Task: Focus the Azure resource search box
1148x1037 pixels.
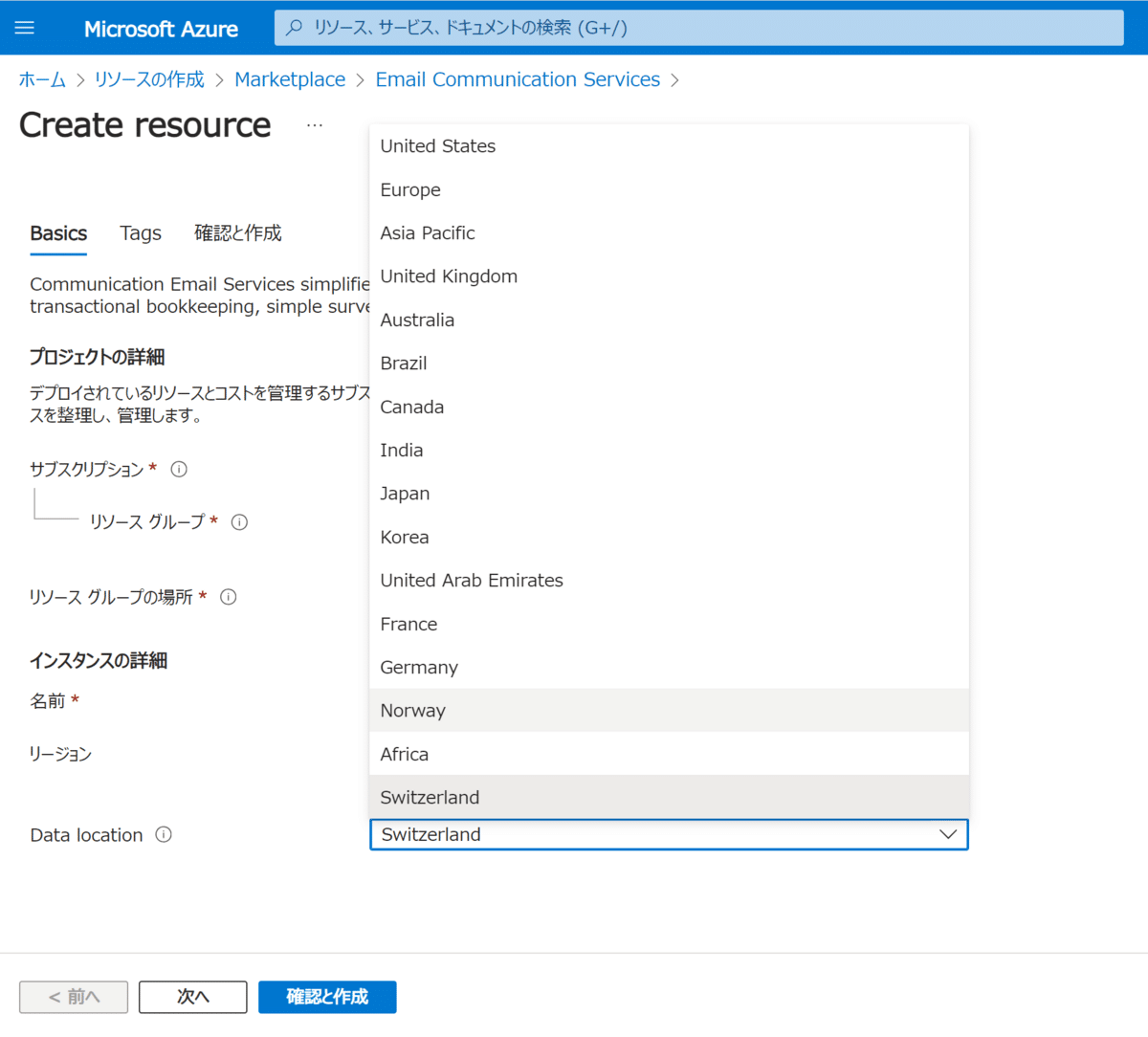Action: [699, 28]
